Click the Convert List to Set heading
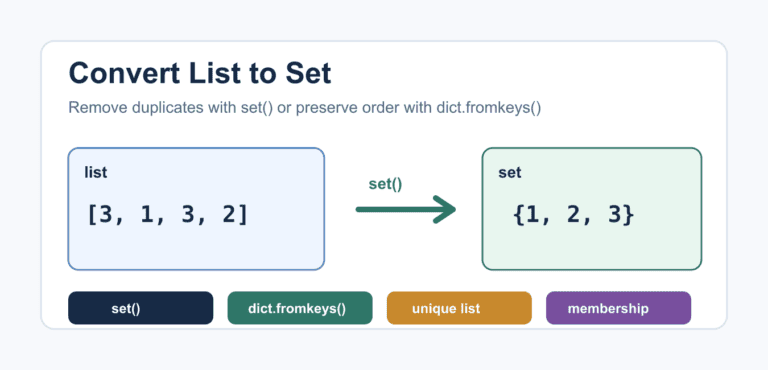The image size is (768, 370). (200, 74)
